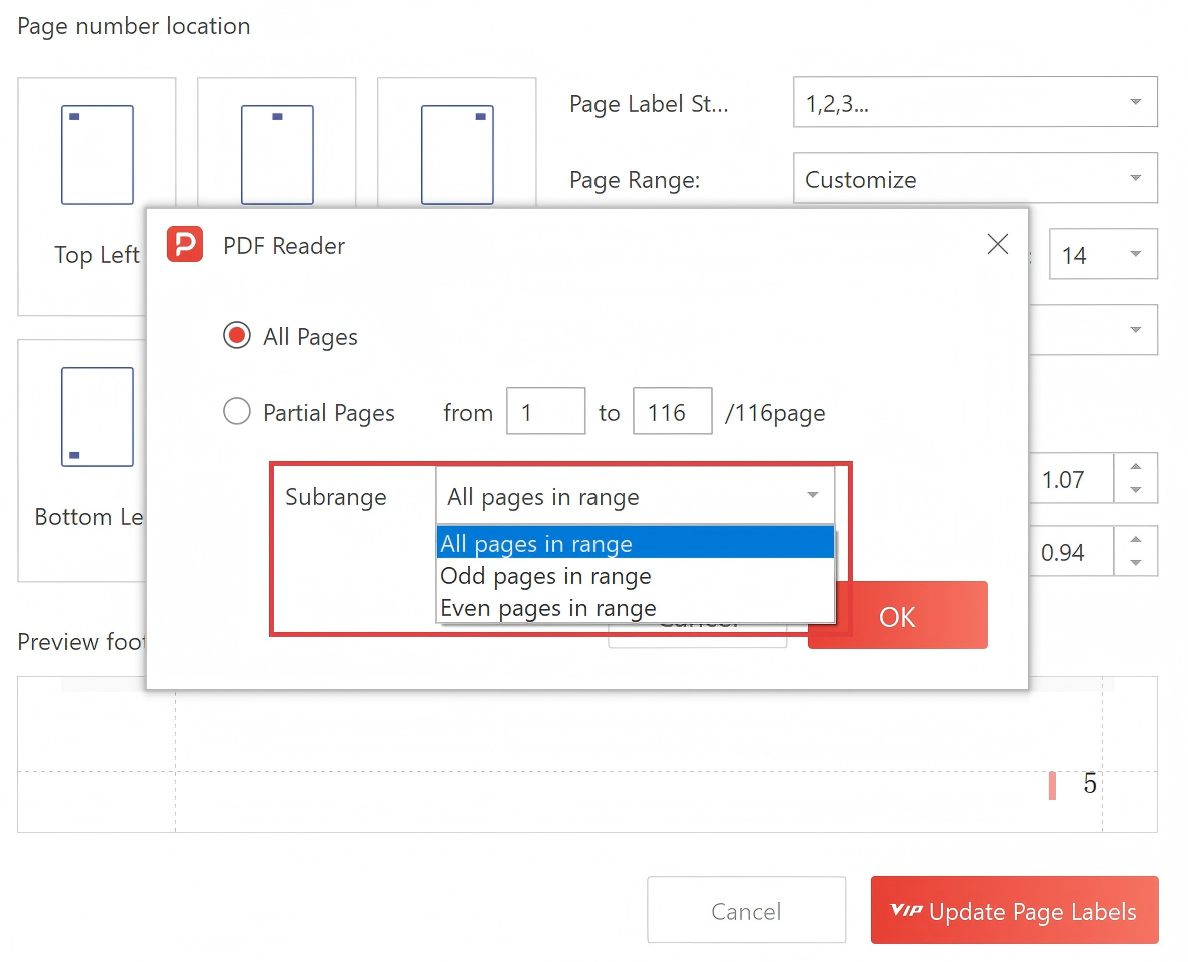Select Top Left page number position thumbnail
Viewport: 1188px width, 962px height.
coord(97,155)
